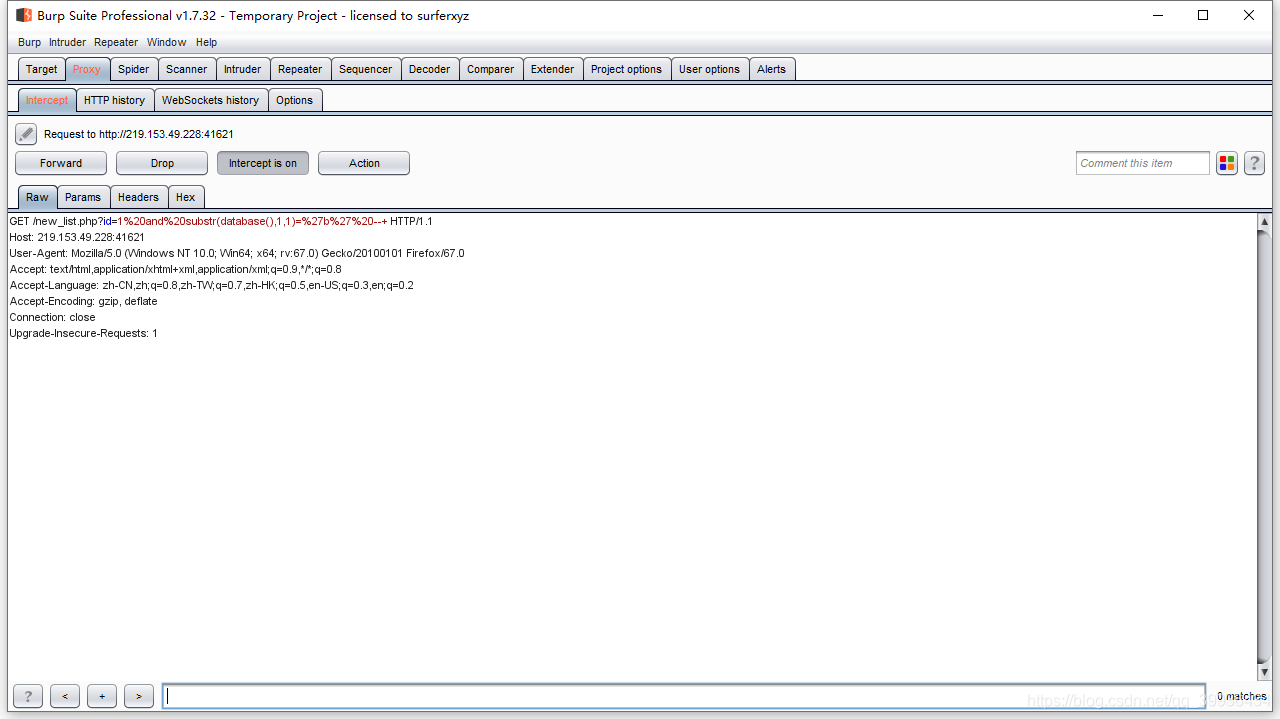Switch to the Hex view tab
1280x719 pixels.
tap(186, 197)
